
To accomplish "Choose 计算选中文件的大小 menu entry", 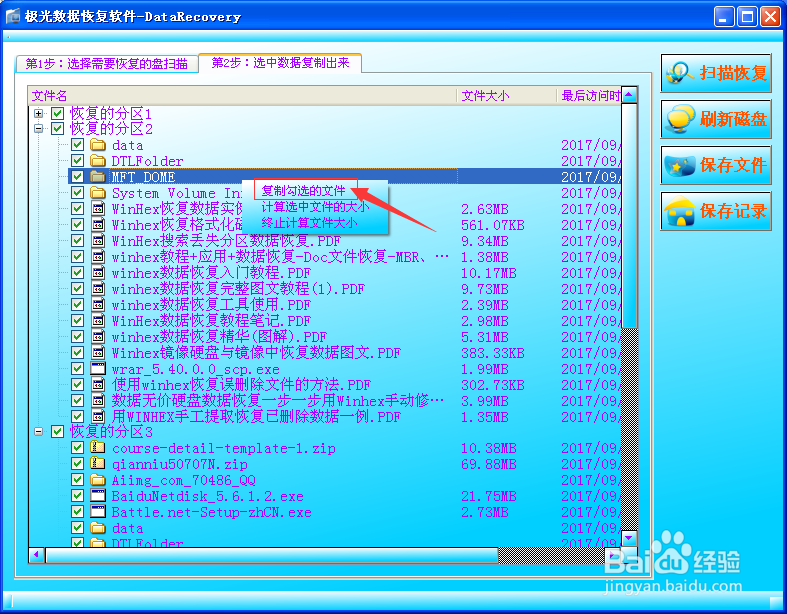I will point(315,207).
